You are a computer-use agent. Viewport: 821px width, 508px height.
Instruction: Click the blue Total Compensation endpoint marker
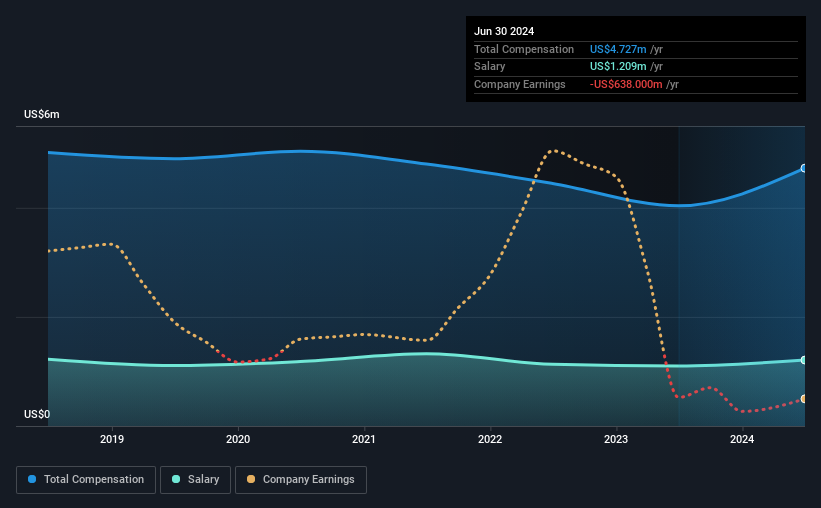point(803,168)
